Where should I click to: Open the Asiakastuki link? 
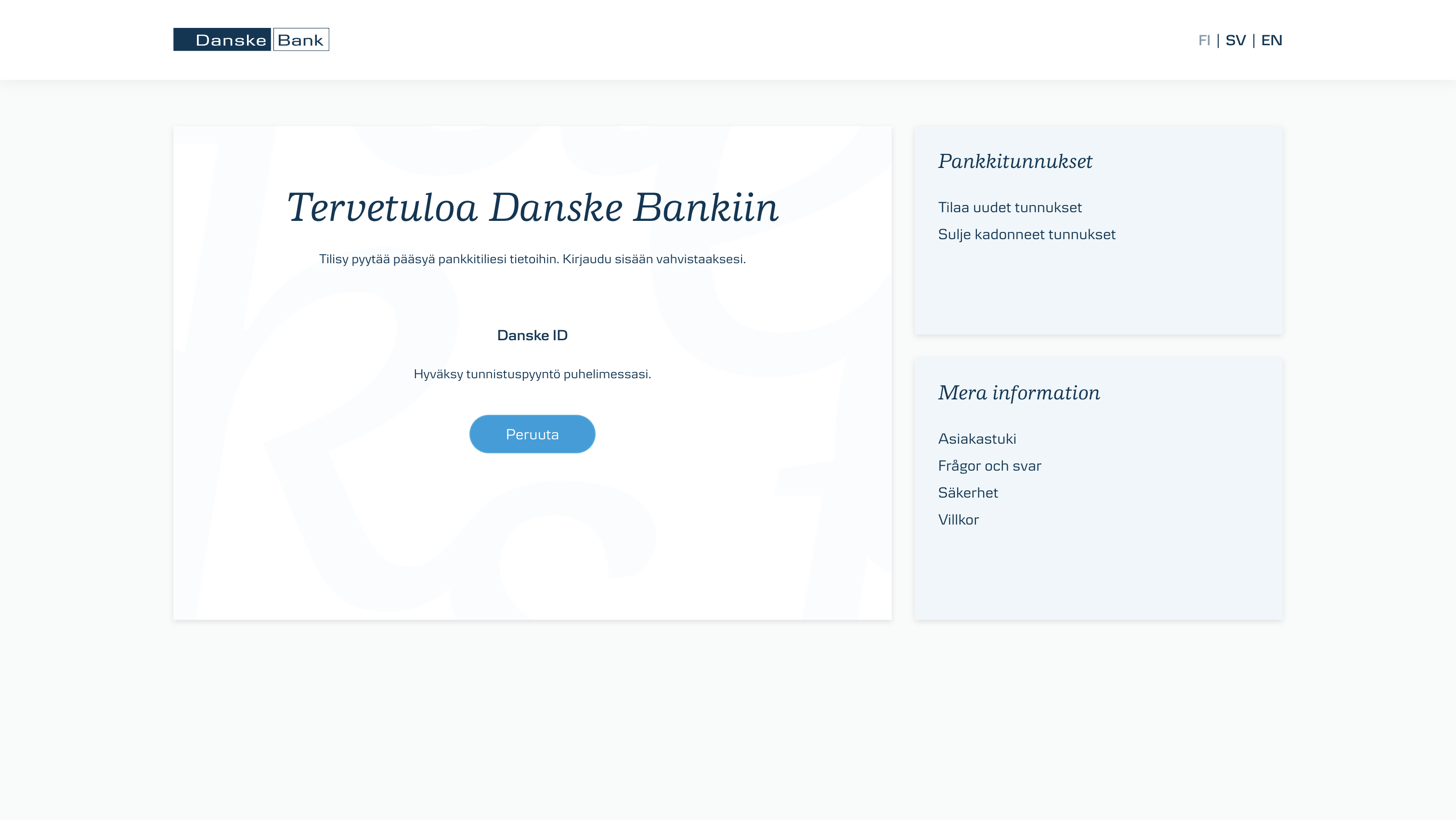(977, 439)
